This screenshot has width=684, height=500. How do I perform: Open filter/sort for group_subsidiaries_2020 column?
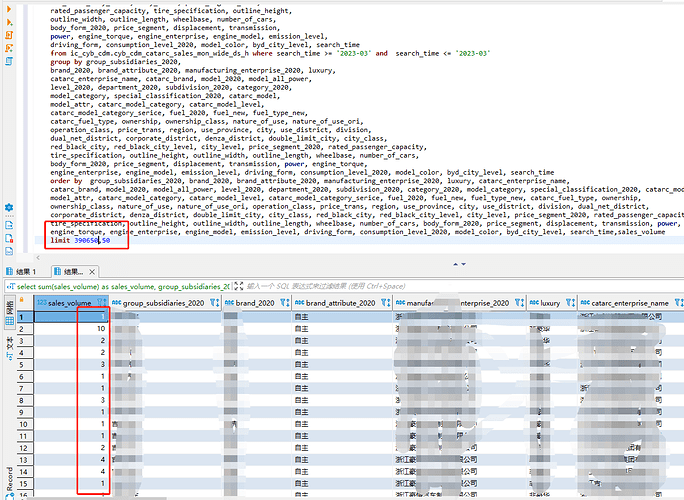(x=215, y=302)
